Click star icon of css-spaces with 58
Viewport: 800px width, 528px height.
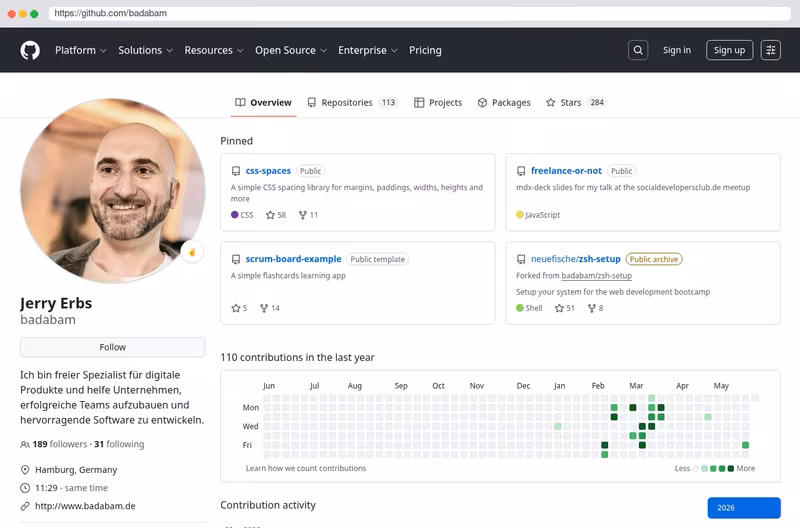coord(270,215)
